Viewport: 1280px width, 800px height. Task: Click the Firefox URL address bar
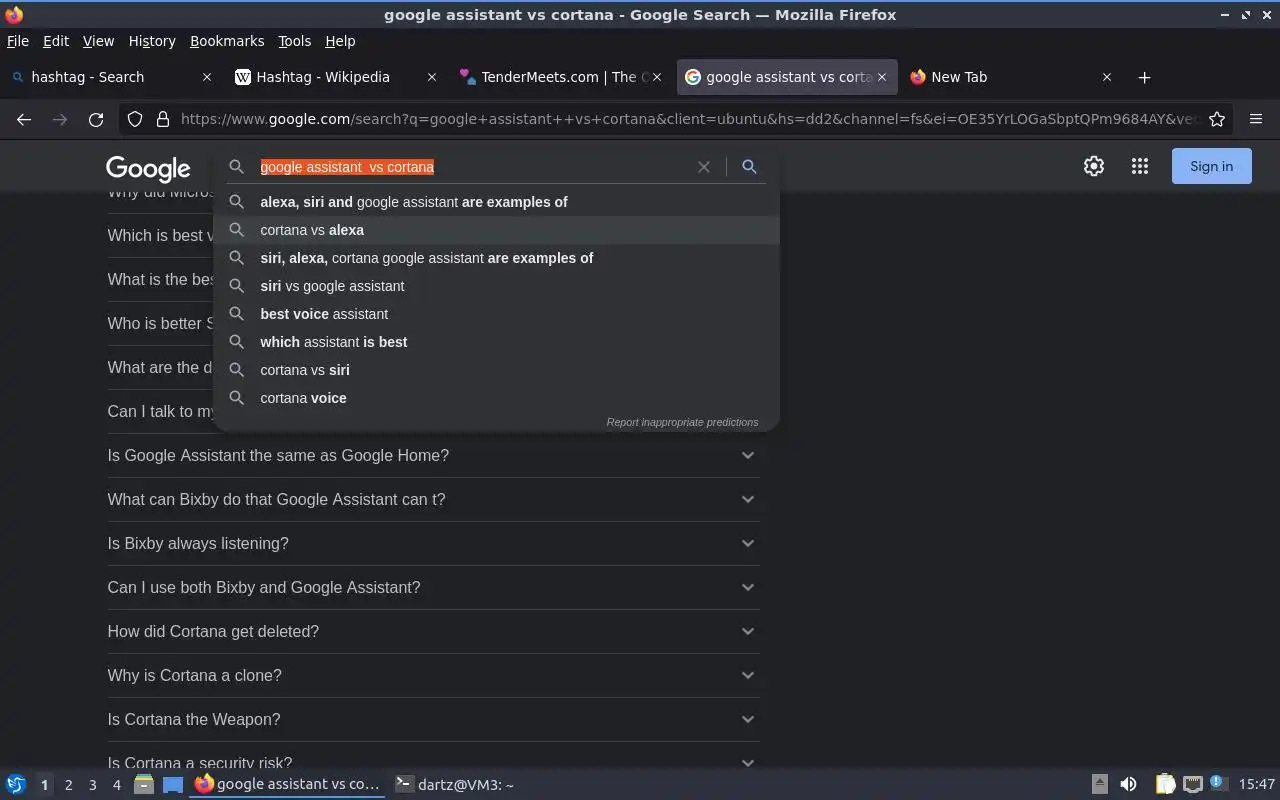tap(688, 119)
